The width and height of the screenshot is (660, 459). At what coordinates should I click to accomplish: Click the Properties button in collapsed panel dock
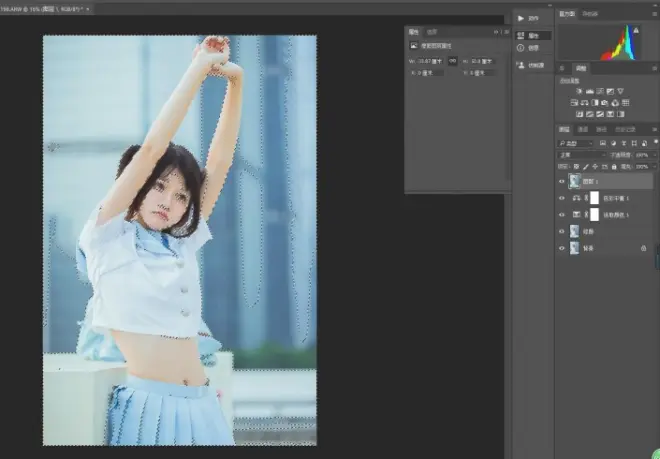[x=533, y=36]
